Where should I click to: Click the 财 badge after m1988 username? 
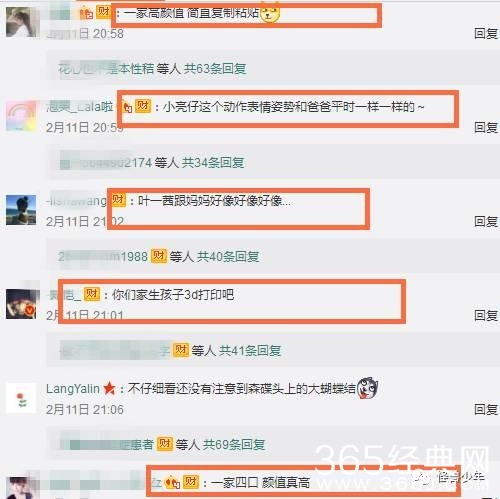[159, 256]
